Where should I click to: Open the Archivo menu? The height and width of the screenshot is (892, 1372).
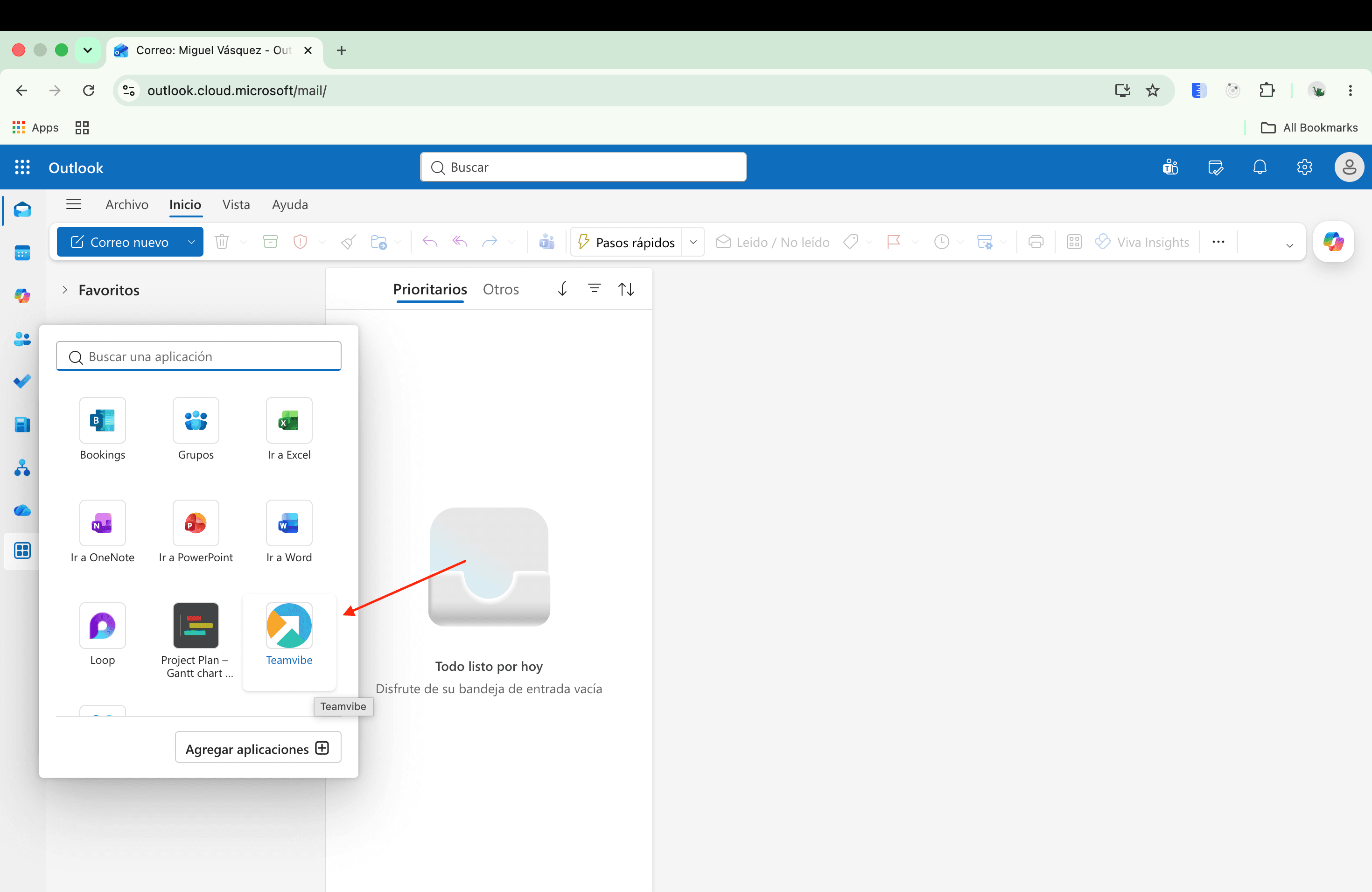(x=127, y=204)
